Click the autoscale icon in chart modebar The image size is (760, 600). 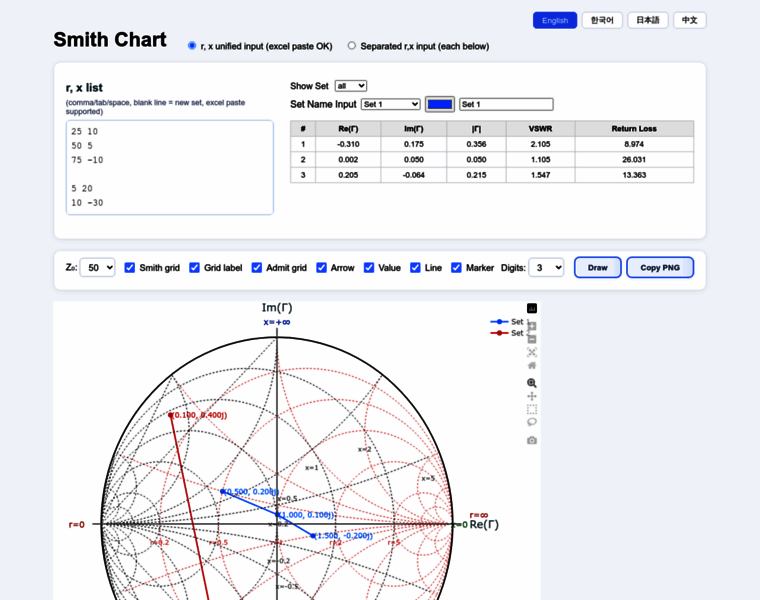532,352
